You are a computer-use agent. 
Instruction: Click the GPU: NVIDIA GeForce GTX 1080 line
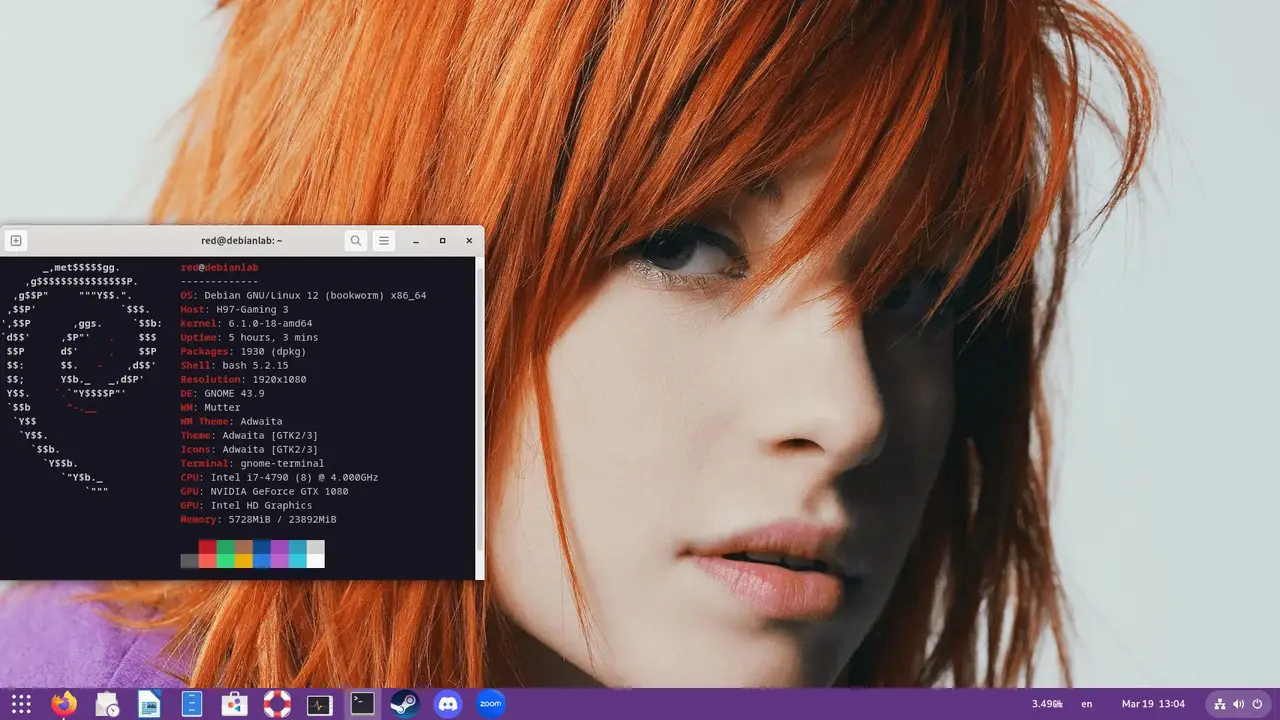pyautogui.click(x=264, y=492)
